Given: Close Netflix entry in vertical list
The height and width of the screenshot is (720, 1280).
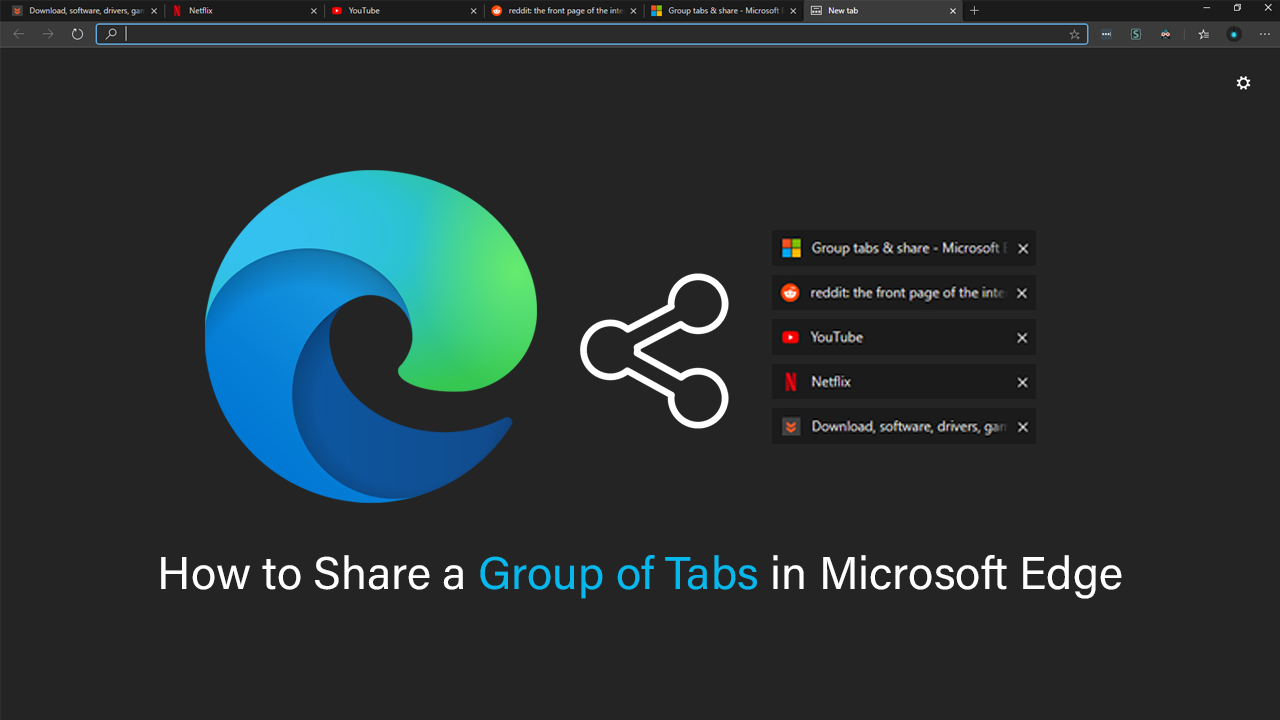Looking at the screenshot, I should tap(1022, 382).
